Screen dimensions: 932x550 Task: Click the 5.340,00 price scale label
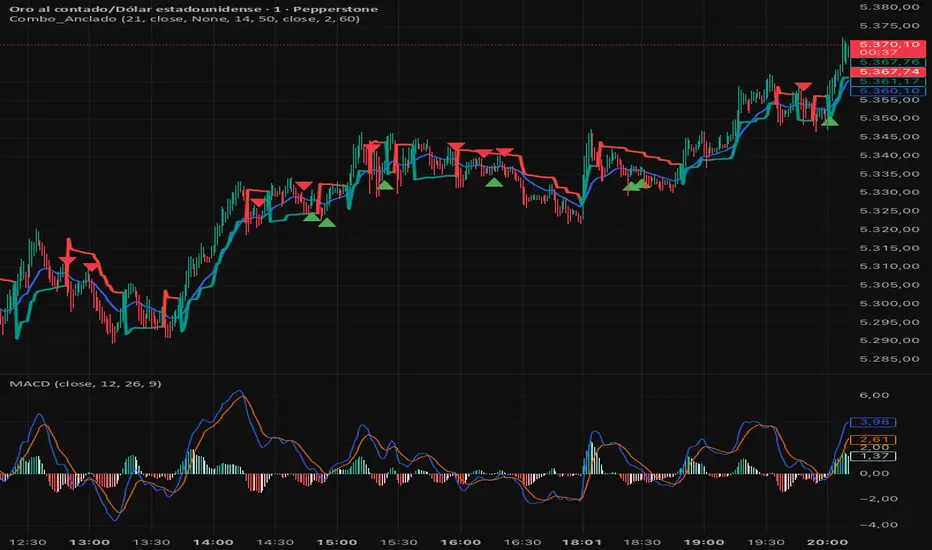click(889, 155)
